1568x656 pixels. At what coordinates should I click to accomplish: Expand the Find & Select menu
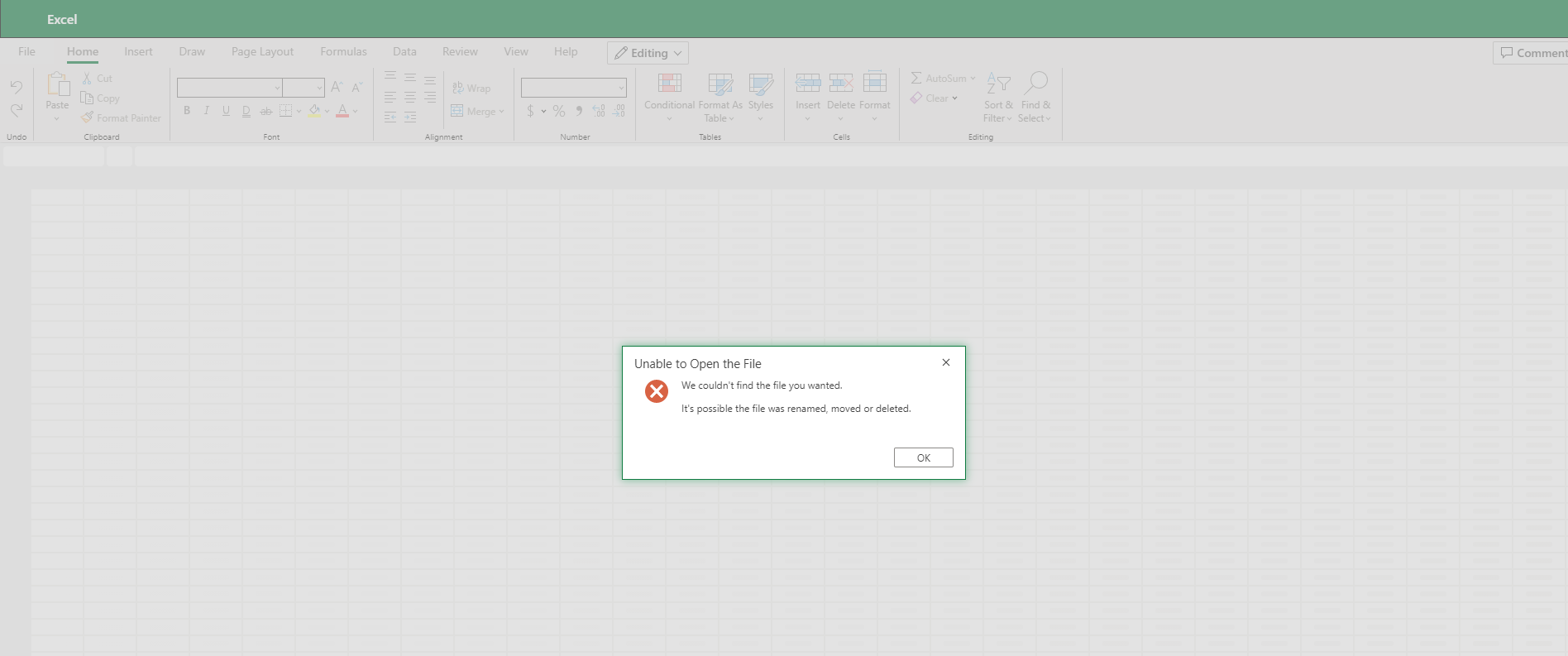[x=1035, y=112]
